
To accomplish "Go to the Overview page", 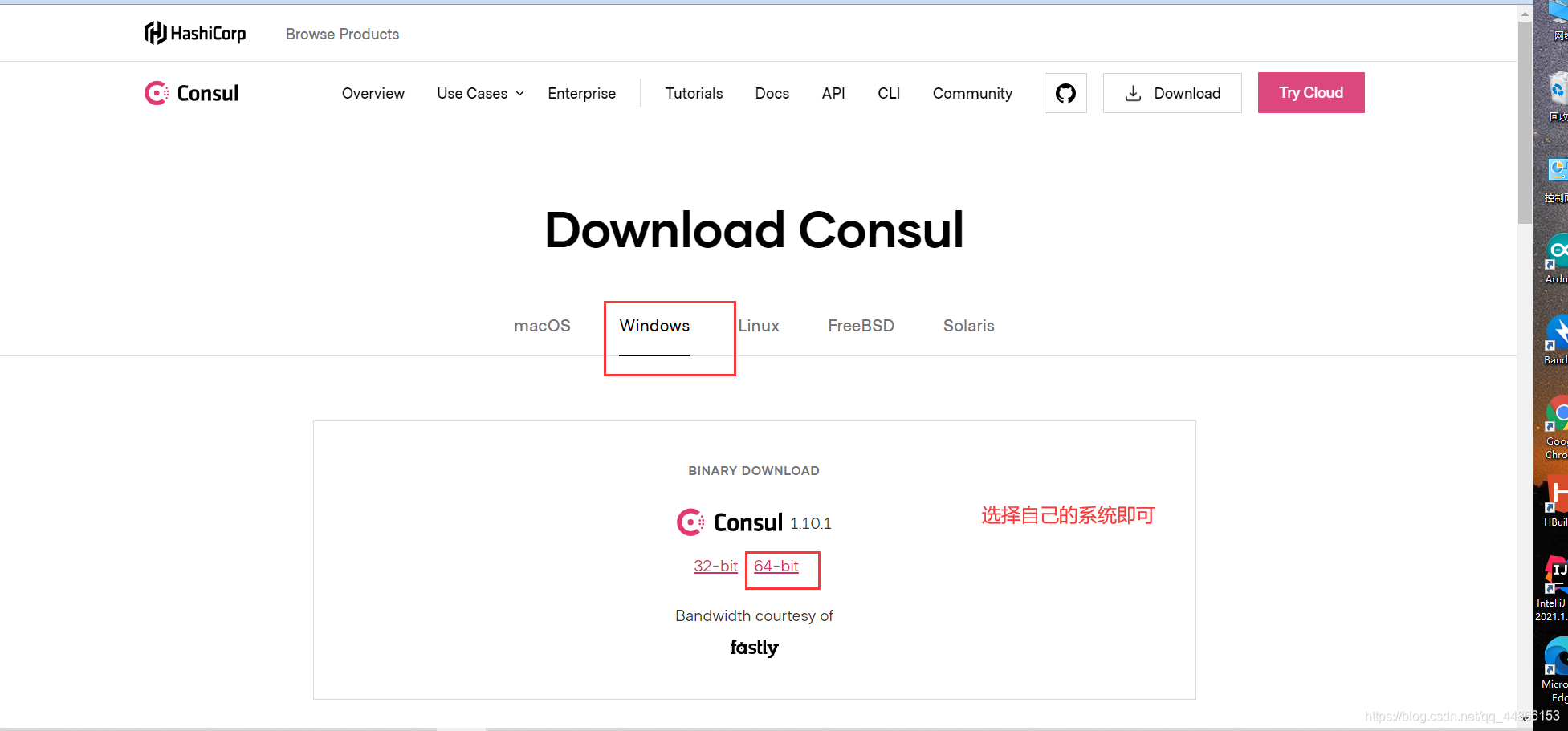I will (x=373, y=93).
